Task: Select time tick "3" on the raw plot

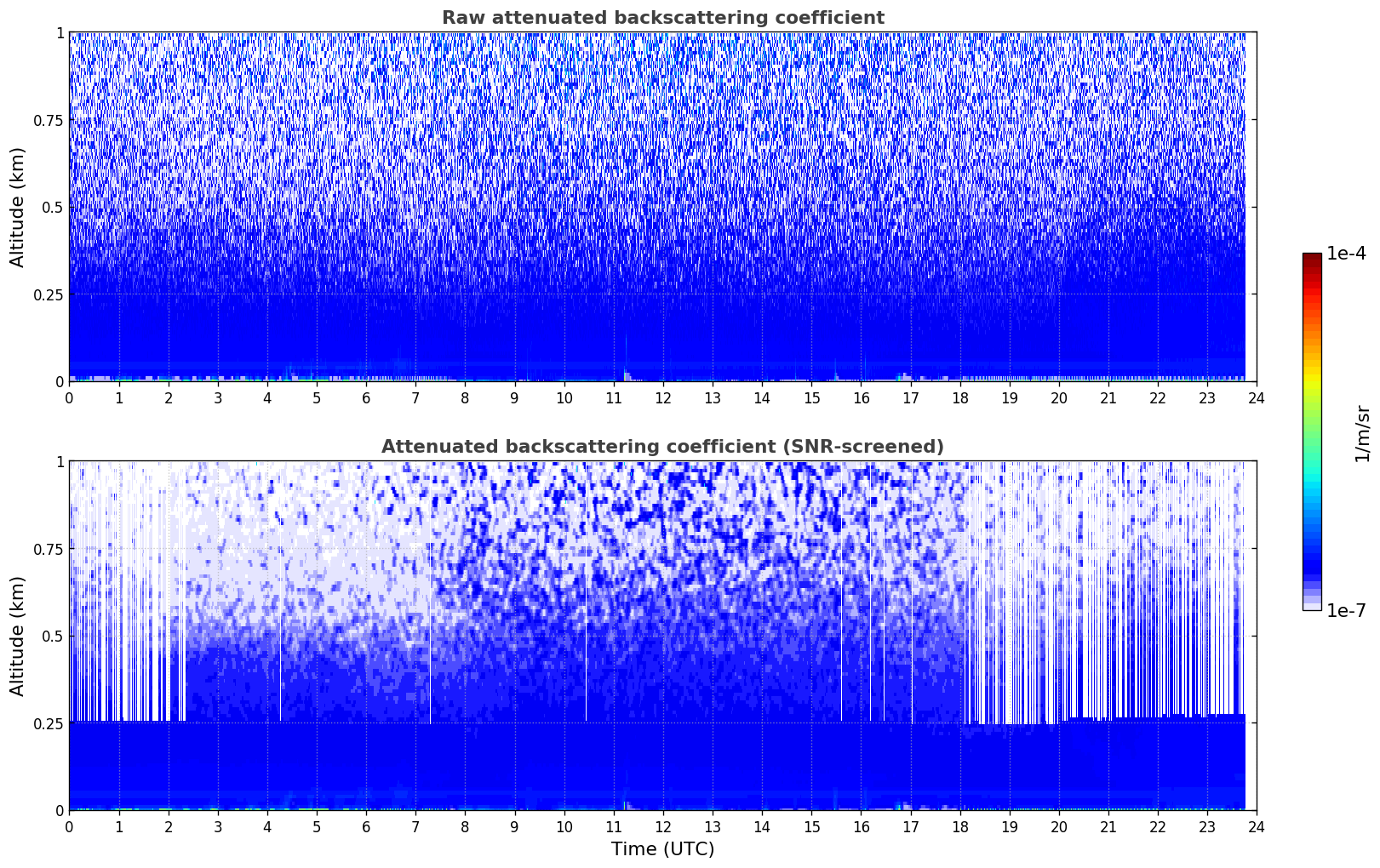Action: pyautogui.click(x=218, y=397)
